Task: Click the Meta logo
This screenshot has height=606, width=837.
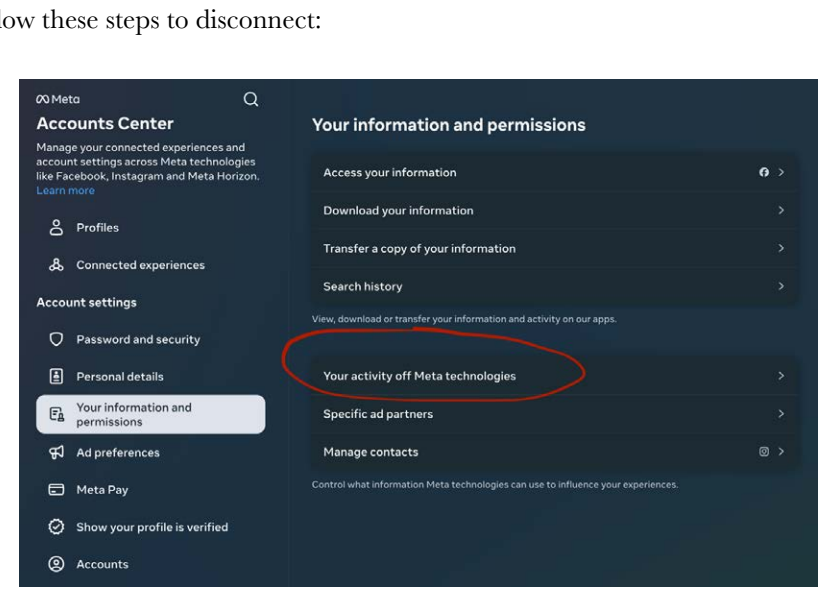Action: 58,99
